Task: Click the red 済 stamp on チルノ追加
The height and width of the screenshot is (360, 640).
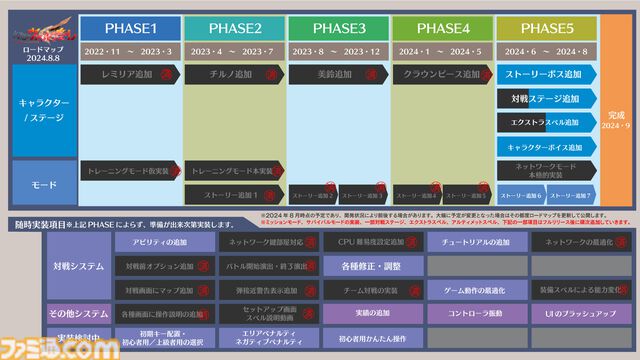Action: [x=271, y=74]
